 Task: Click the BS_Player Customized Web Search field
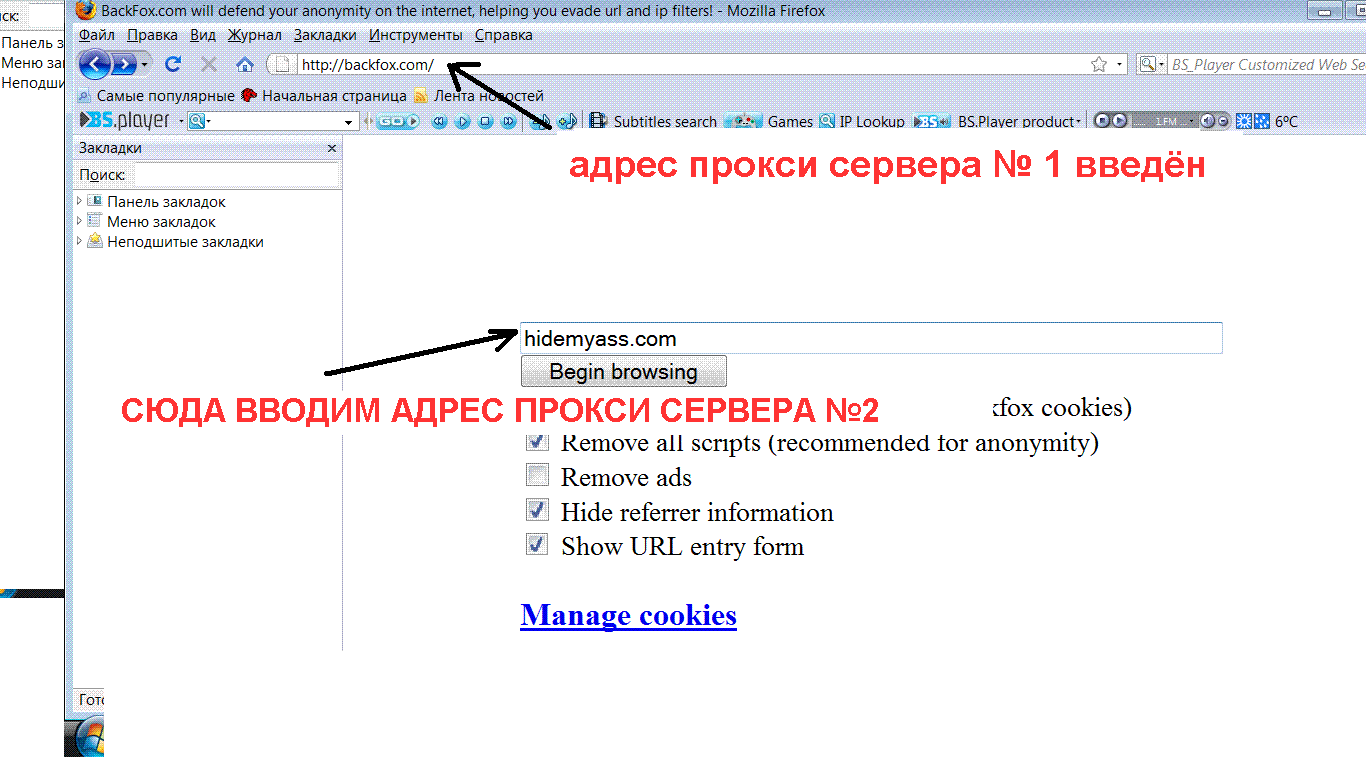pyautogui.click(x=1267, y=65)
